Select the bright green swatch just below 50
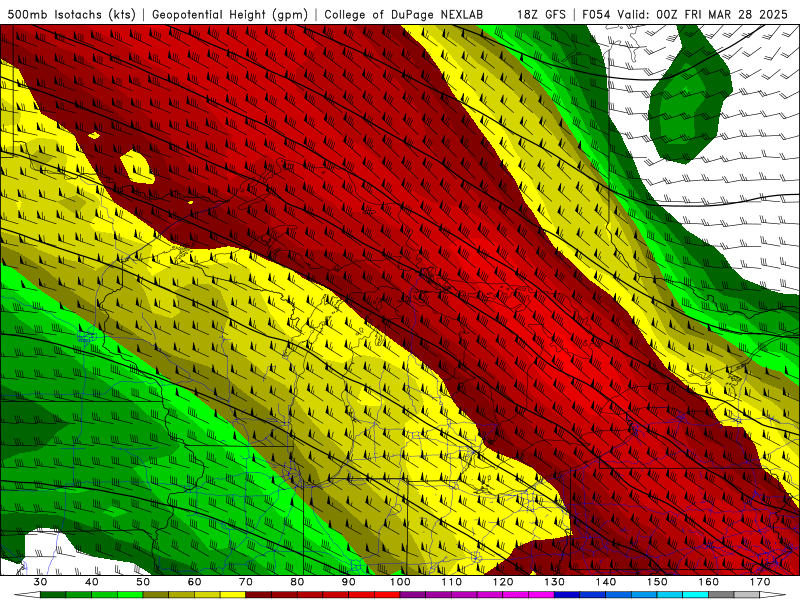 tap(130, 595)
